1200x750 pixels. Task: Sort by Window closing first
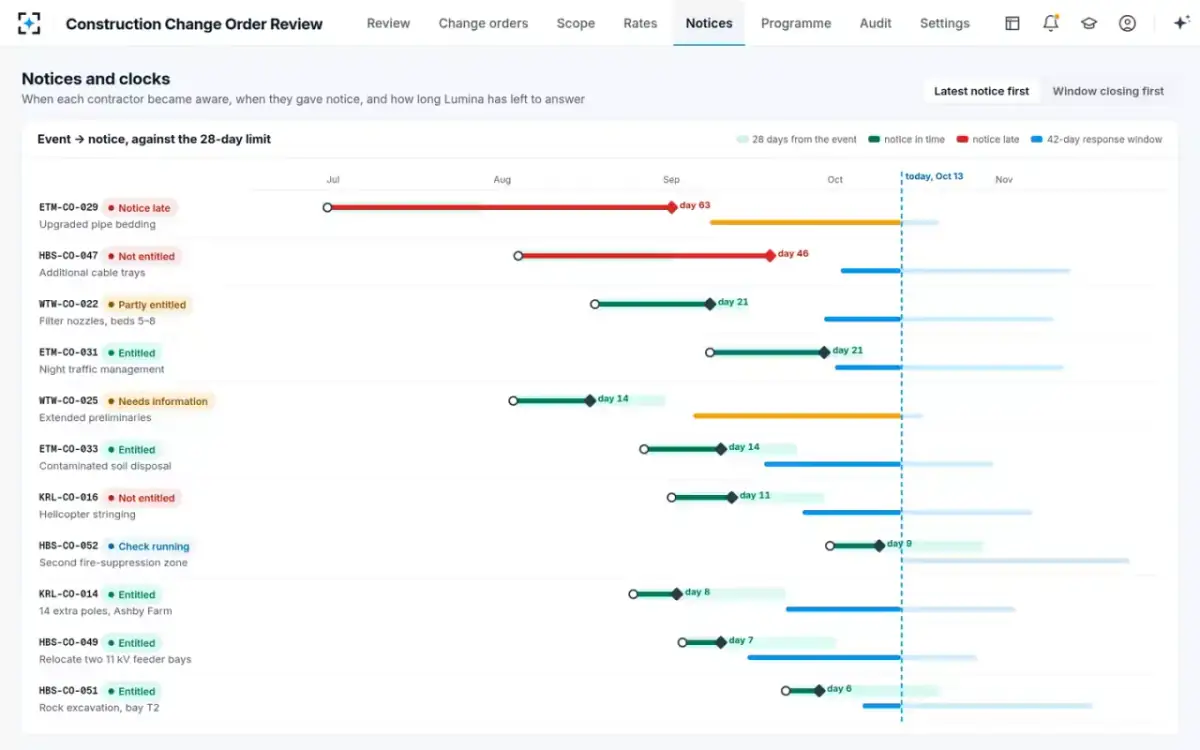click(x=1108, y=91)
